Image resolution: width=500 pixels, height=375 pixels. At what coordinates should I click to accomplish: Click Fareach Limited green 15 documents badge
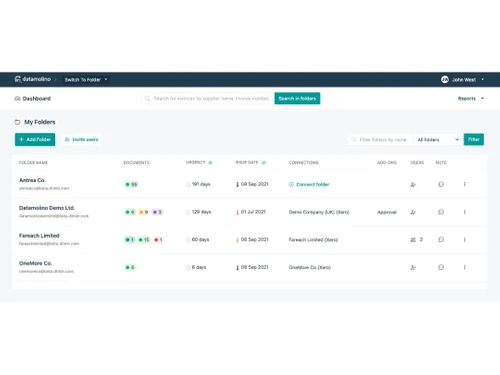point(144,240)
